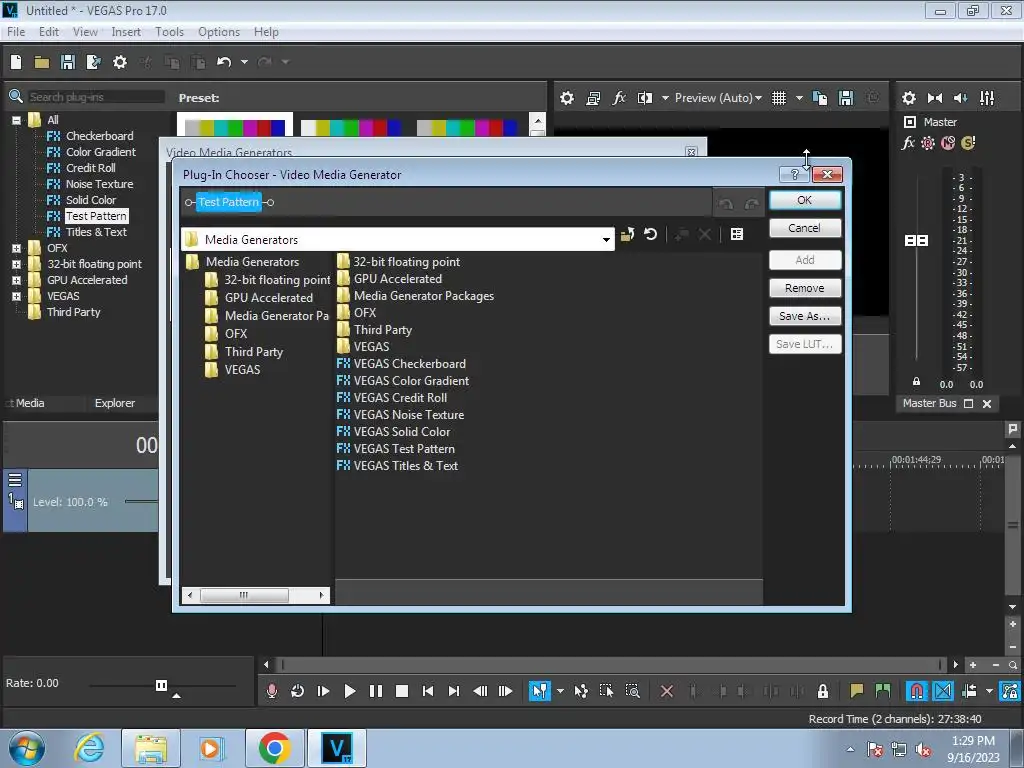Click OK in Plug-In Chooser
Image resolution: width=1024 pixels, height=768 pixels.
(805, 200)
